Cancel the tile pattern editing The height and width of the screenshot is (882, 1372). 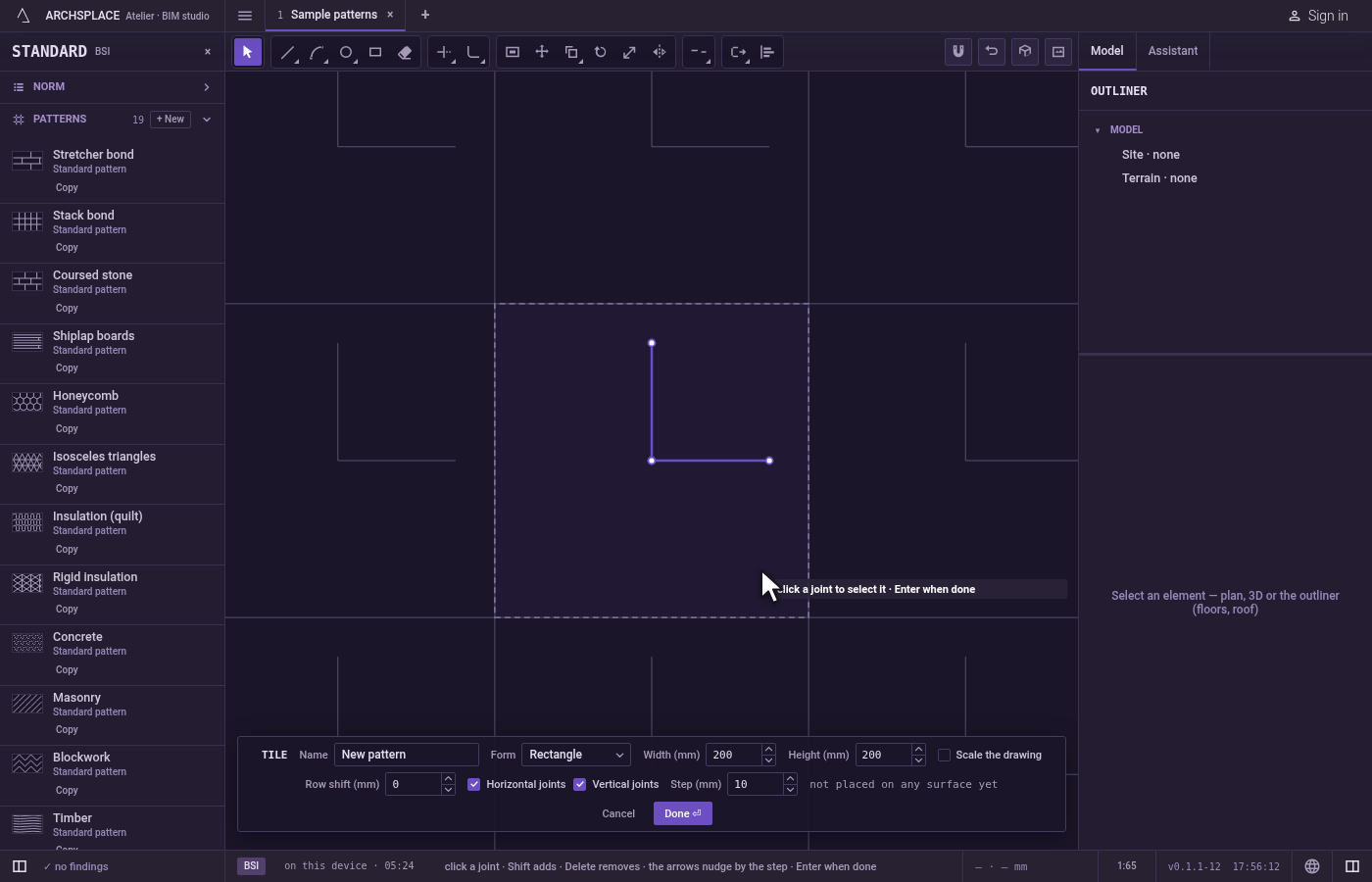[x=618, y=813]
